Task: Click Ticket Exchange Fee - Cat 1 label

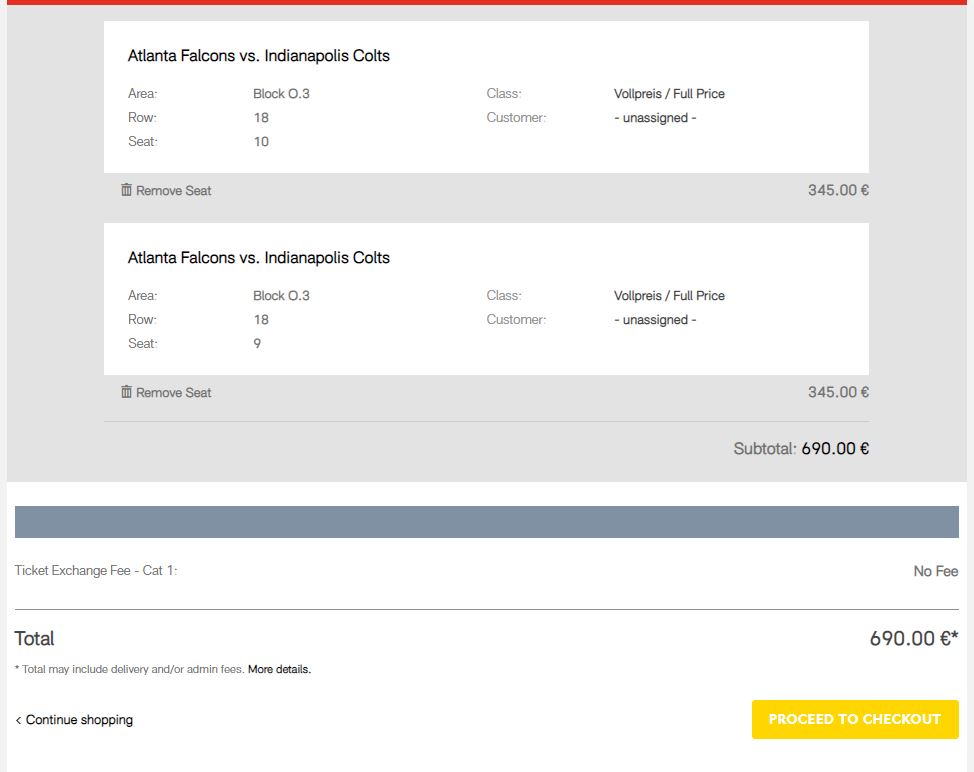Action: pyautogui.click(x=96, y=570)
